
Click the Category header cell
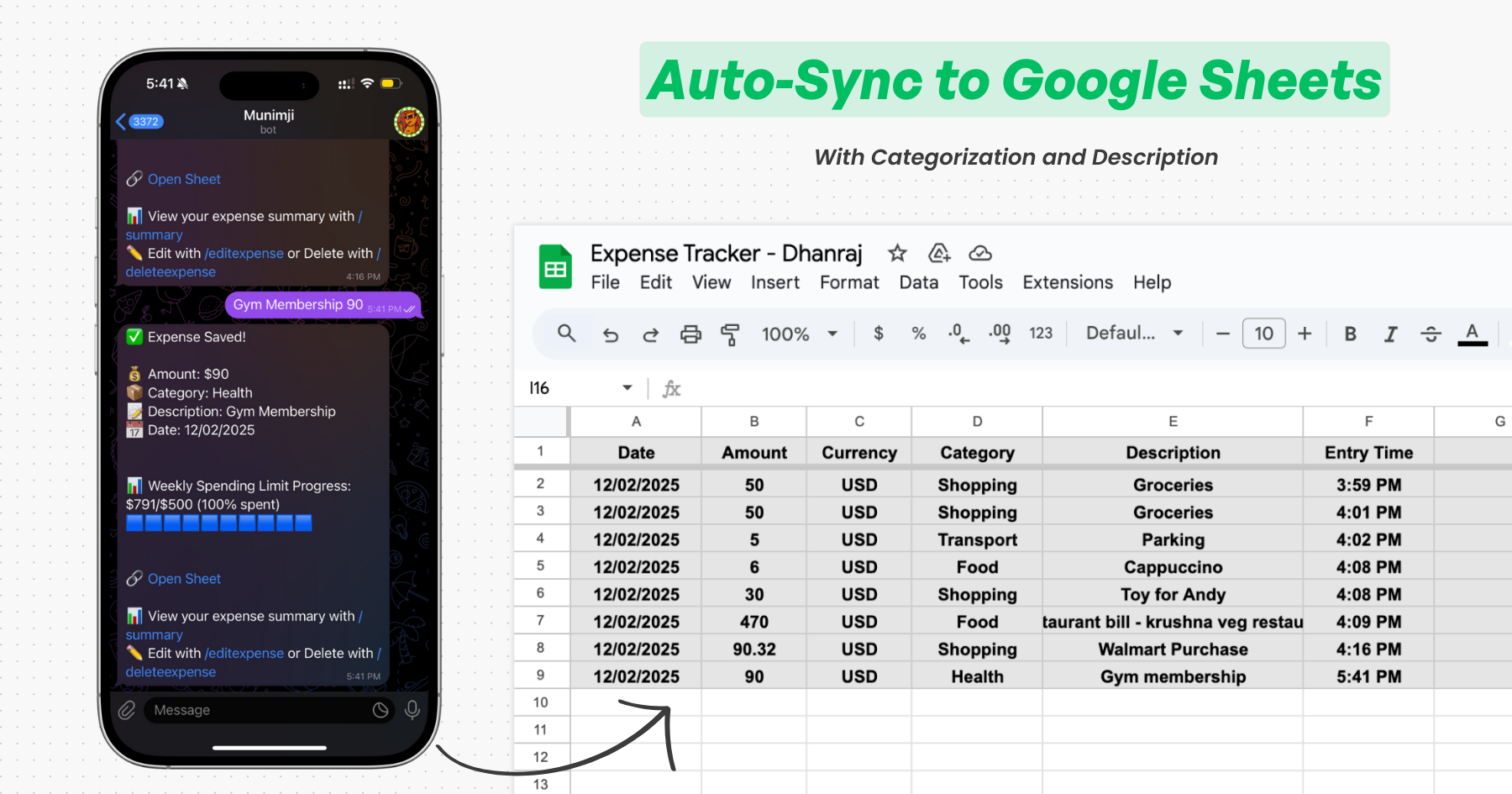tap(977, 452)
